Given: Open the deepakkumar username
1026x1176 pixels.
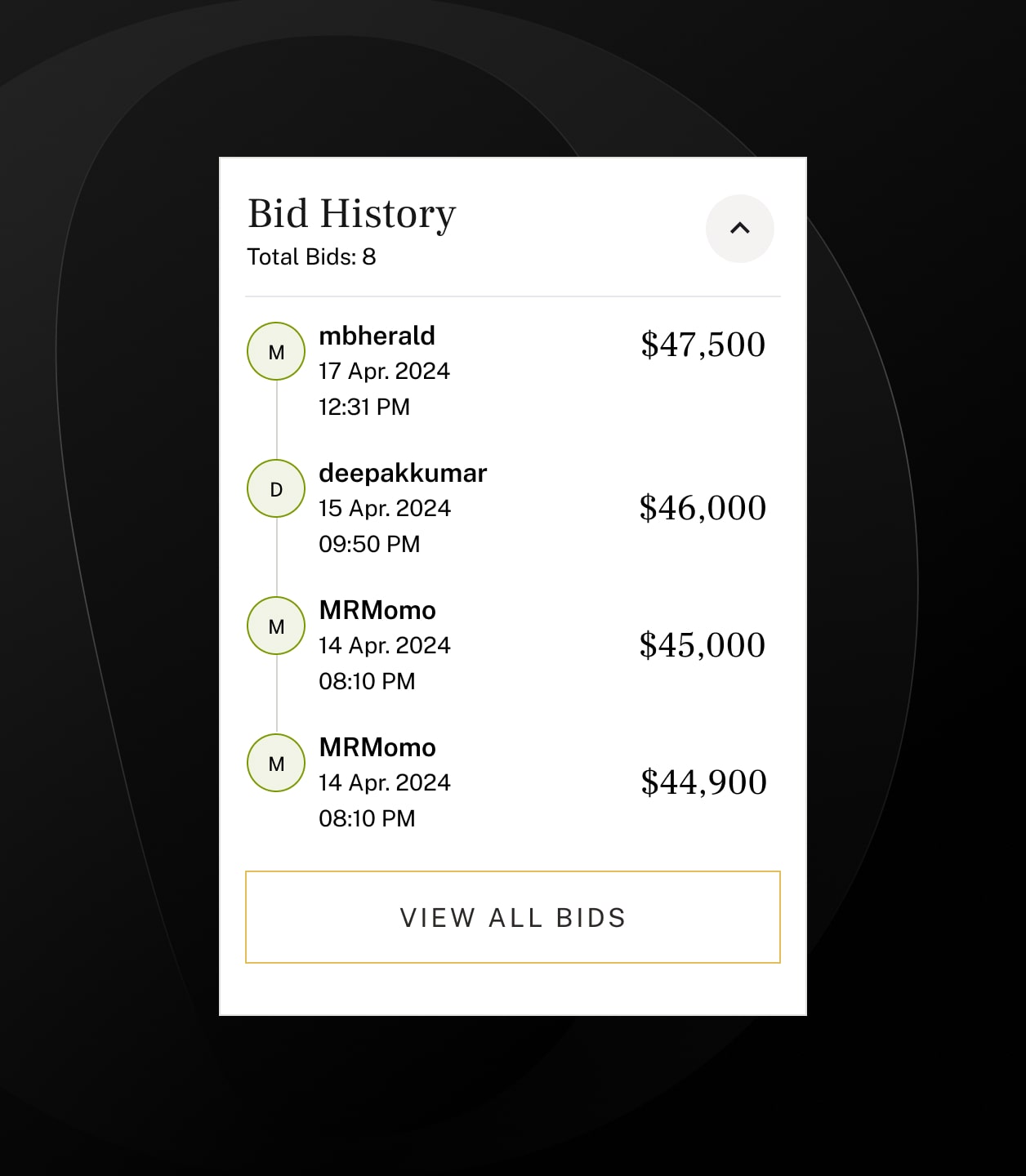Looking at the screenshot, I should (x=403, y=473).
